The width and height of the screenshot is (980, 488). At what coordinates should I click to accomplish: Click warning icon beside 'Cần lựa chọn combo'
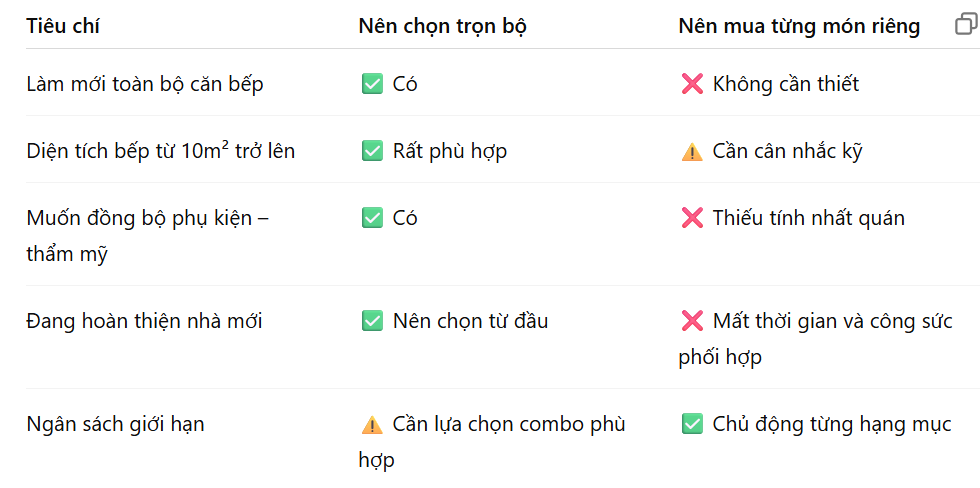372,425
